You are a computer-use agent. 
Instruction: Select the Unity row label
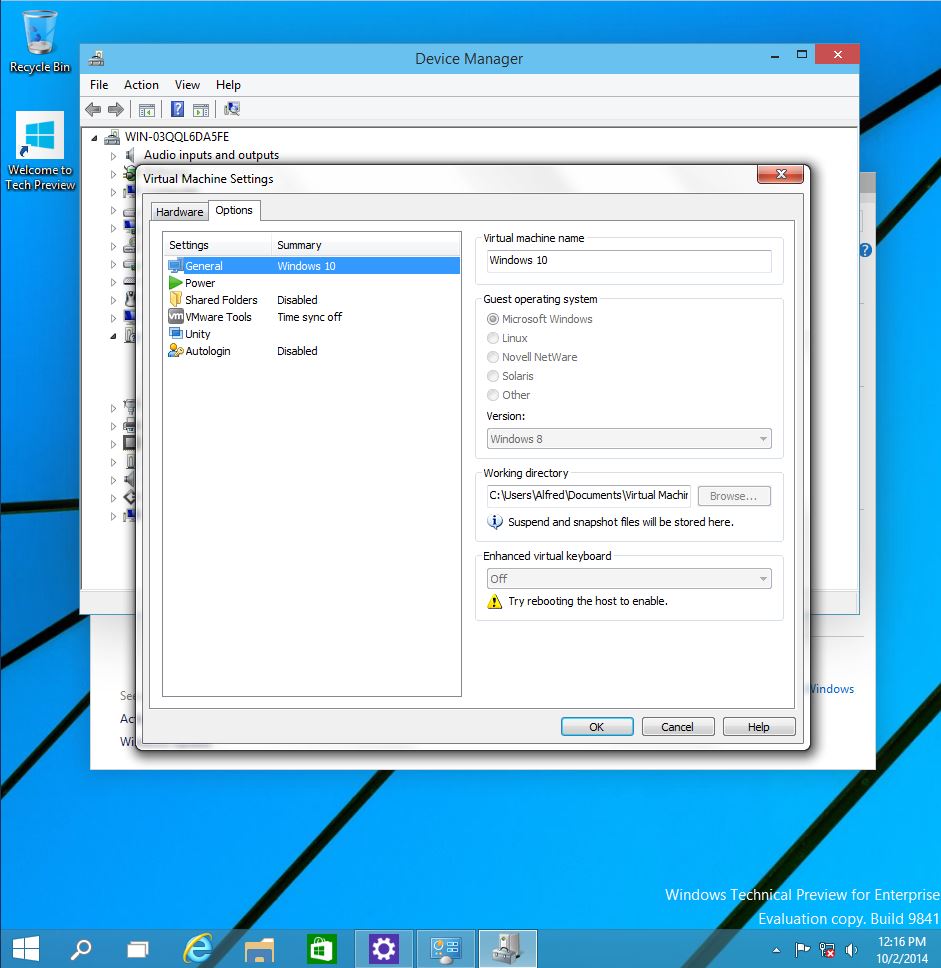click(198, 334)
